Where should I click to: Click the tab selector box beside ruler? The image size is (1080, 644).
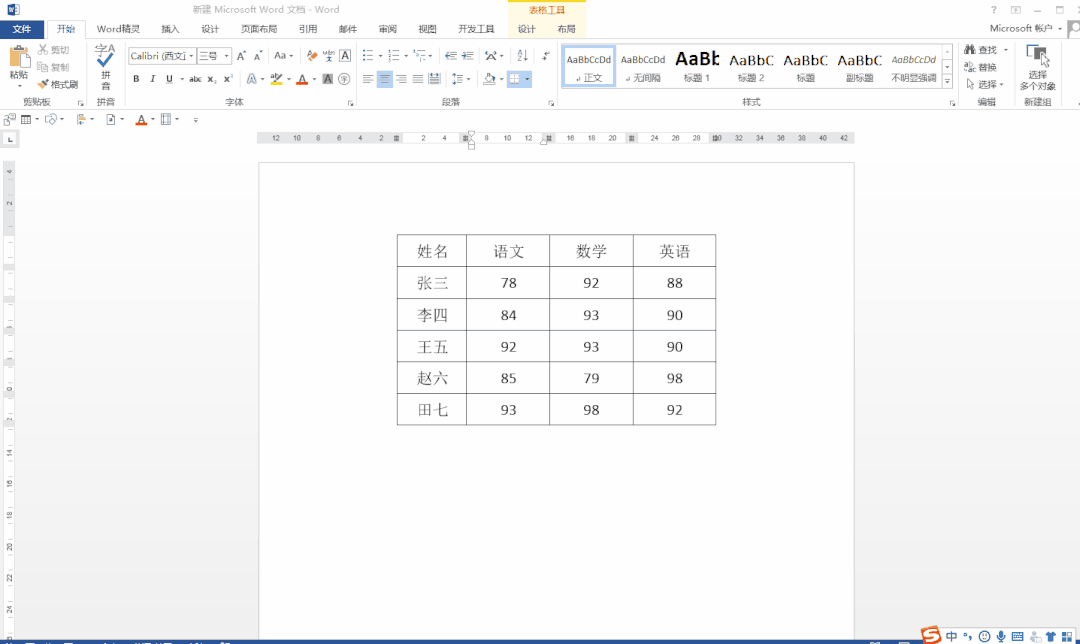pyautogui.click(x=10, y=139)
